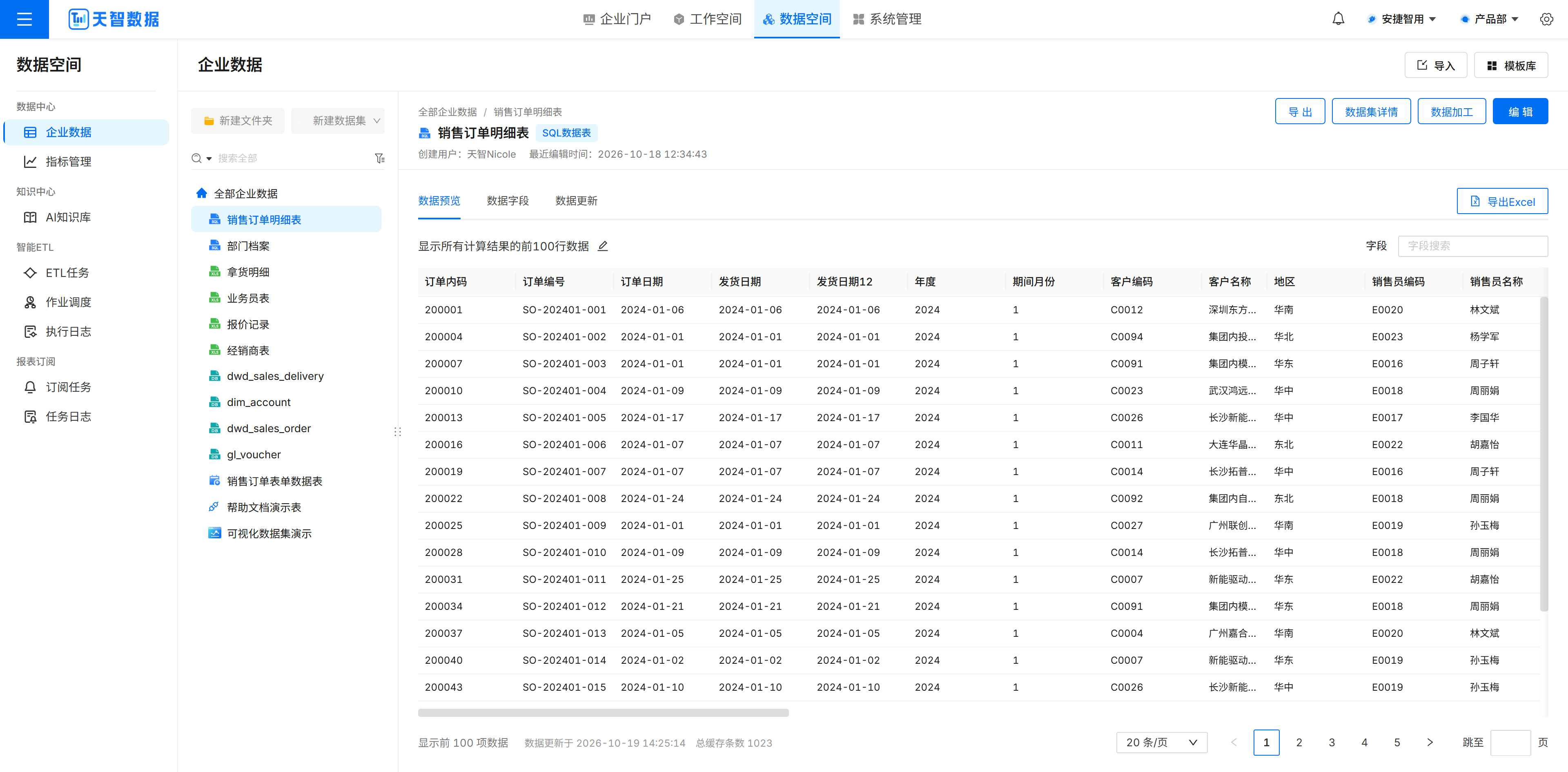
Task: Click the panel resize drag handle dots
Action: pyautogui.click(x=397, y=432)
